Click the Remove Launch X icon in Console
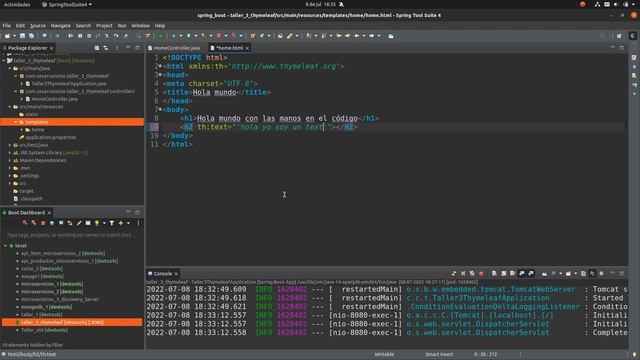Image resolution: width=640 pixels, height=360 pixels. click(463, 273)
